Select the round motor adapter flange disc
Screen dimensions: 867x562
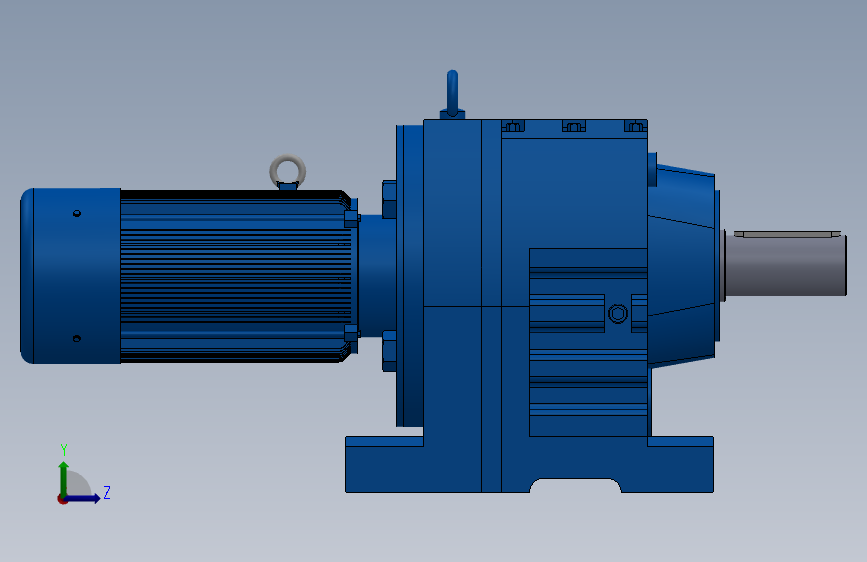click(x=410, y=275)
